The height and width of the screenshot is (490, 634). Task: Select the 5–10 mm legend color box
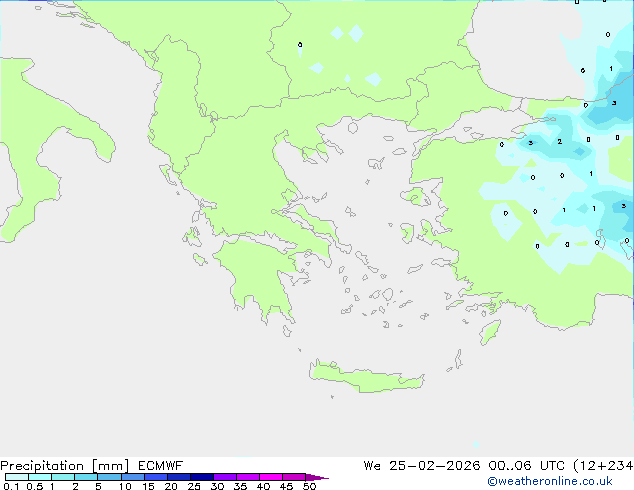coord(109,477)
